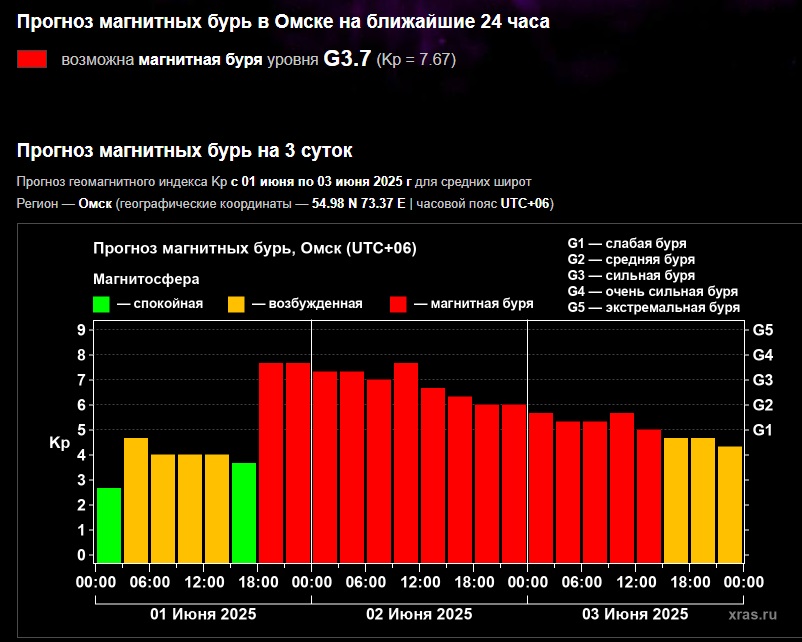Click the red storm-level swatch beside G3.7
The width and height of the screenshot is (802, 642).
[32, 60]
